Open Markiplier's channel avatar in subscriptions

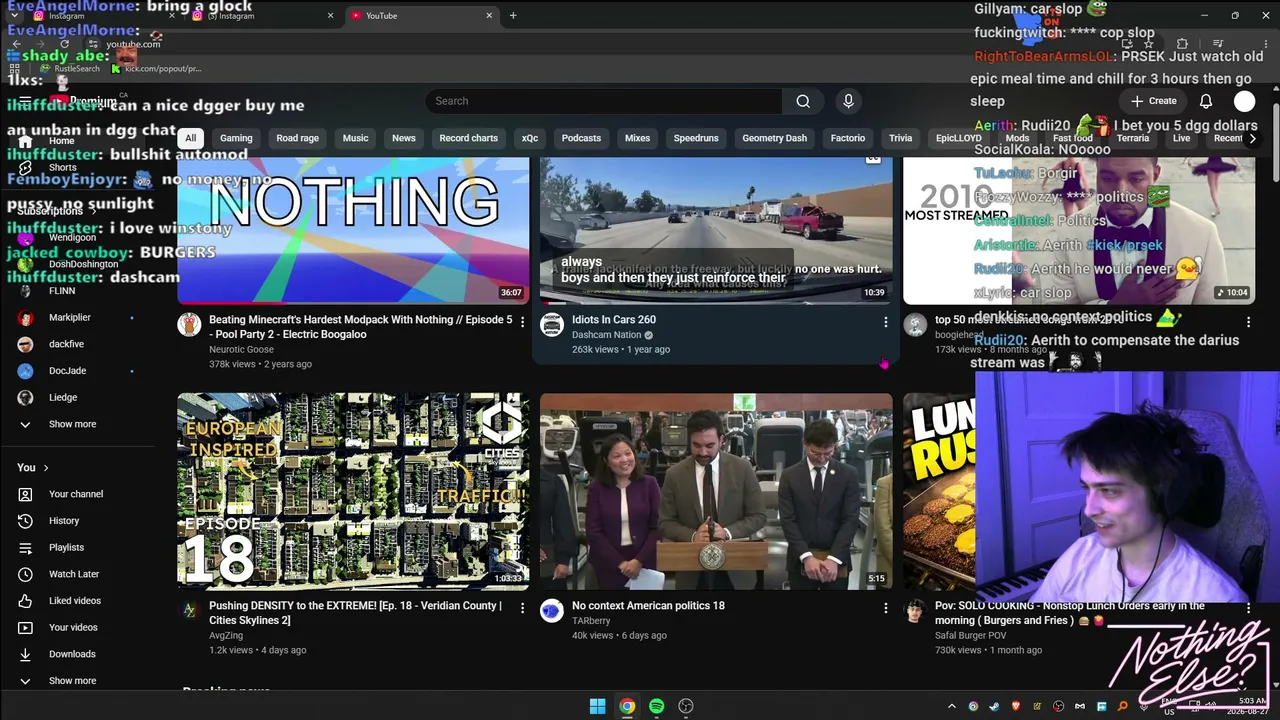click(26, 318)
